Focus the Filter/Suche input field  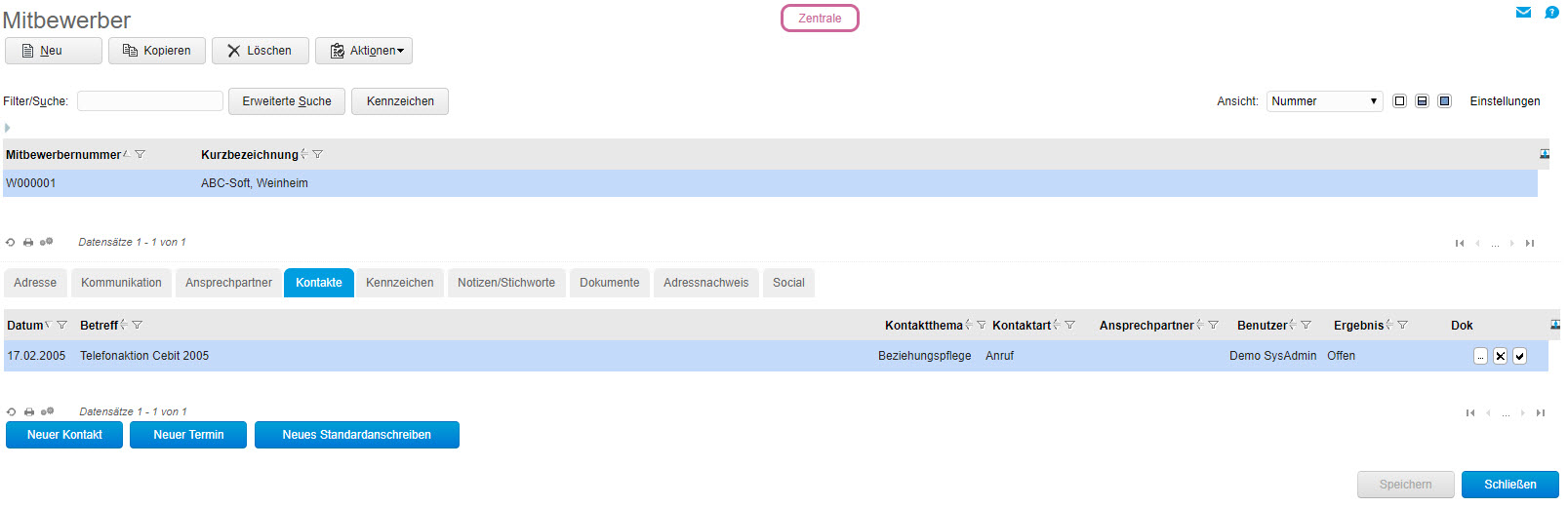pos(150,101)
